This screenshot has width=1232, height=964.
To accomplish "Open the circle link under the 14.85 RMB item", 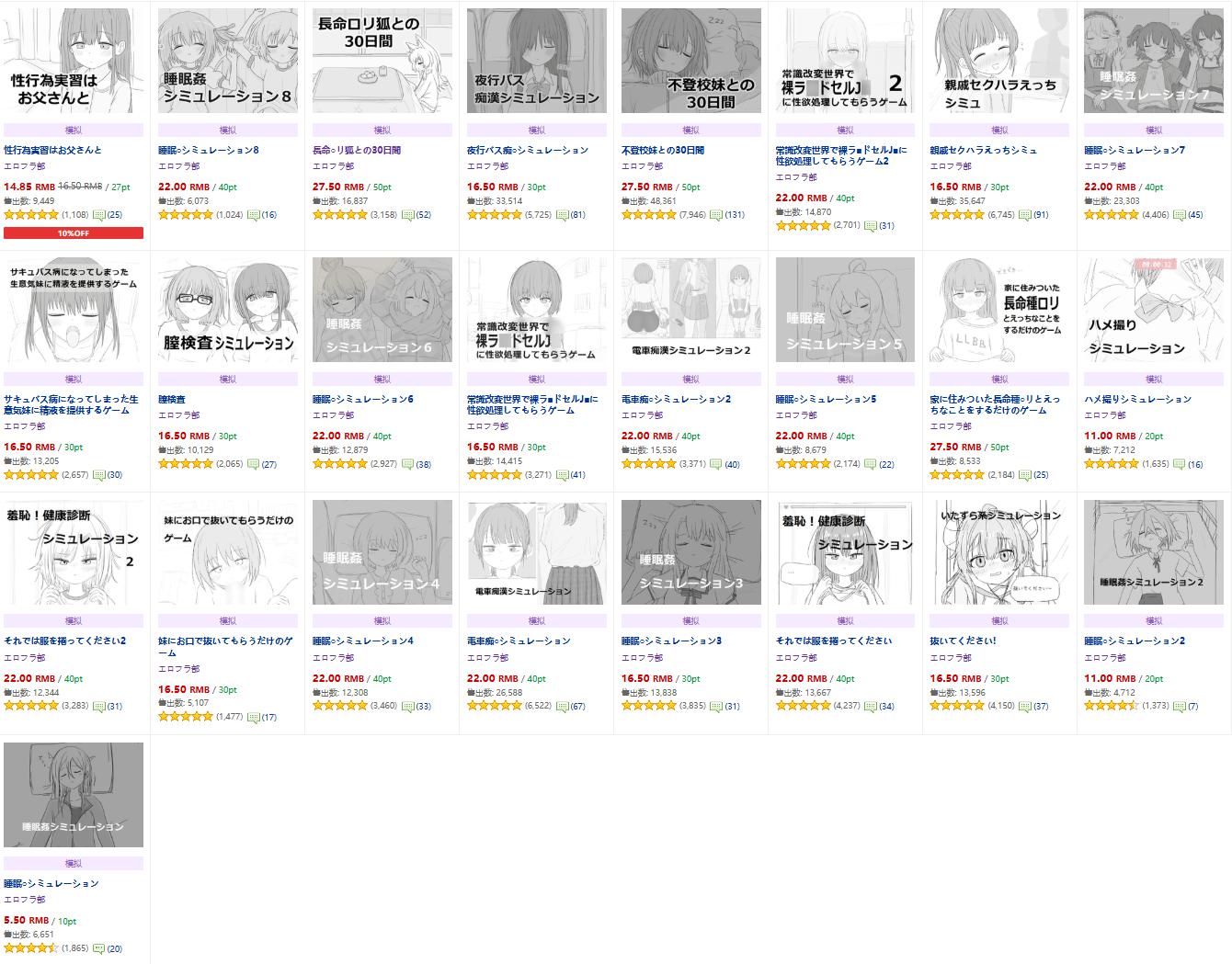I will 25,166.
